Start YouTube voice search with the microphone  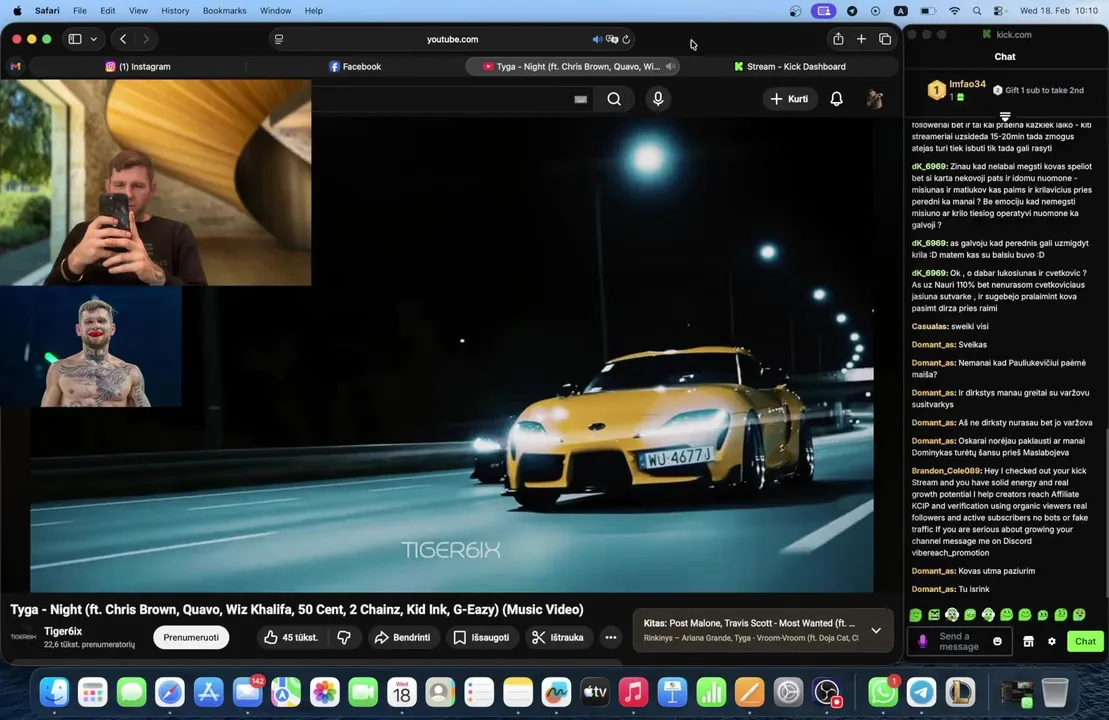[x=658, y=99]
